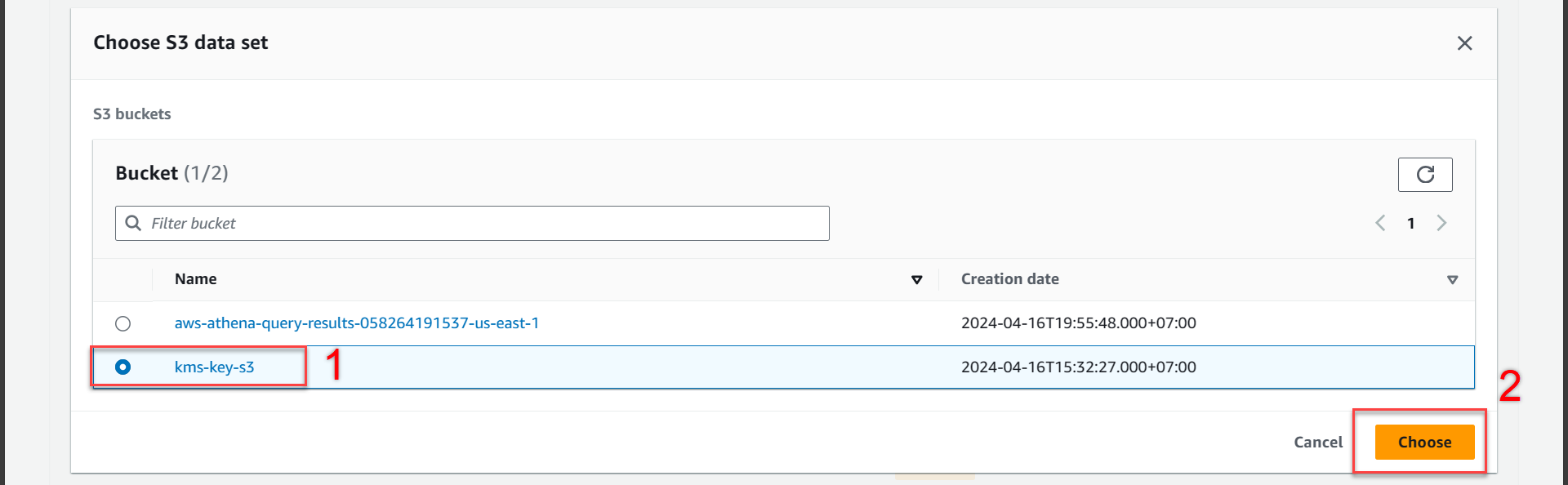Click the previous page arrow

coord(1380,223)
